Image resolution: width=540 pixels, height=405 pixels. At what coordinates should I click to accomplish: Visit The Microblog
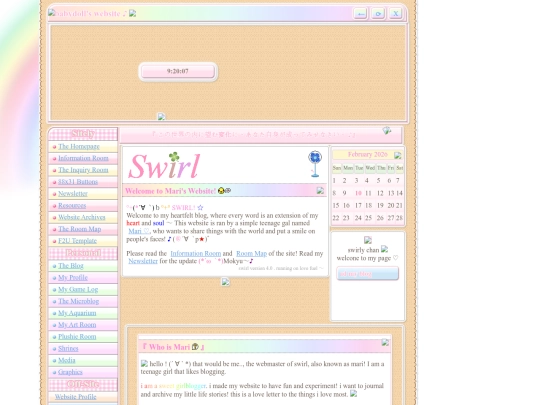click(79, 301)
